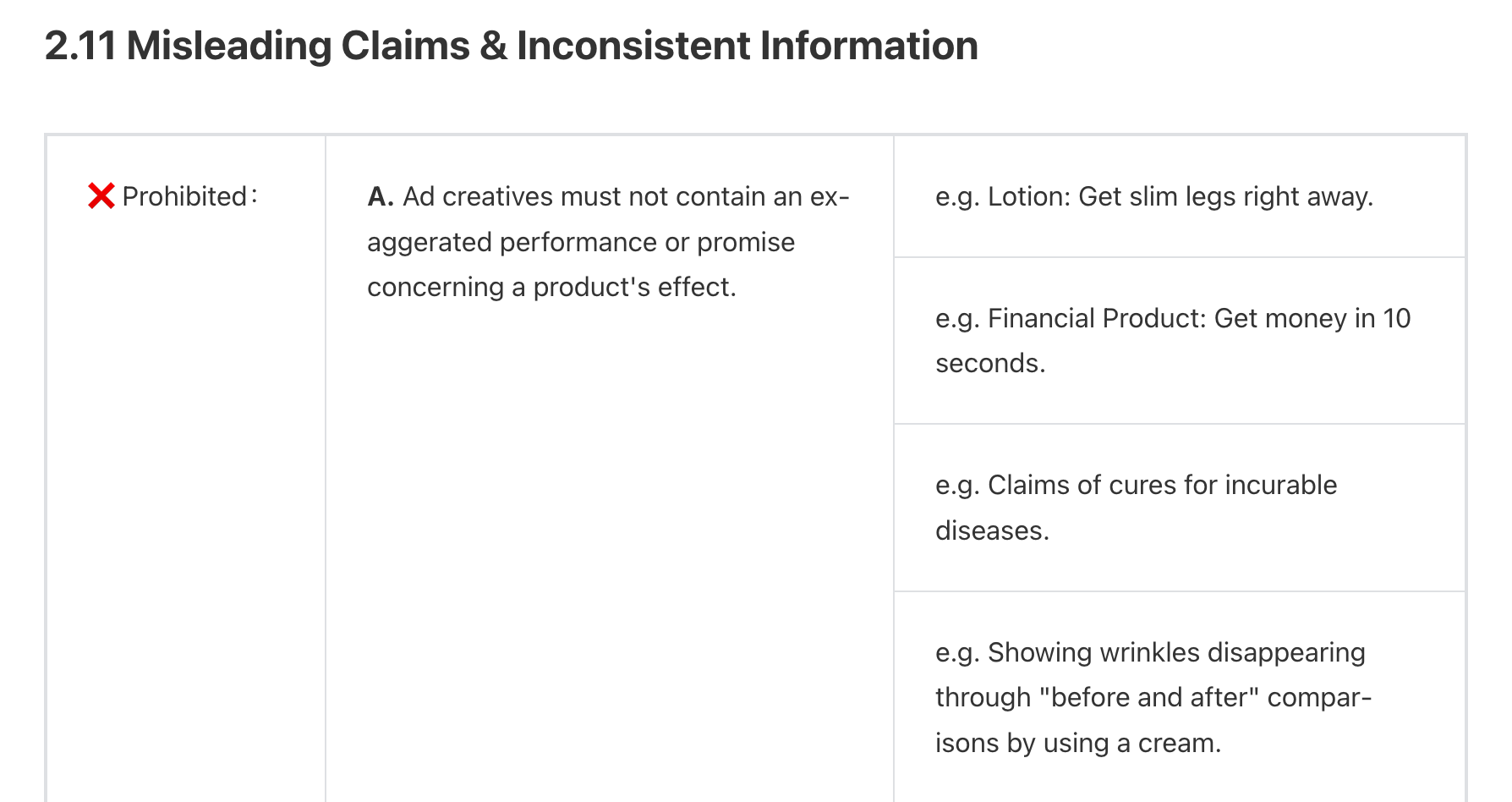Select the "Misleading Claims" heading words
Viewport: 1512px width, 802px height.
pos(298,46)
